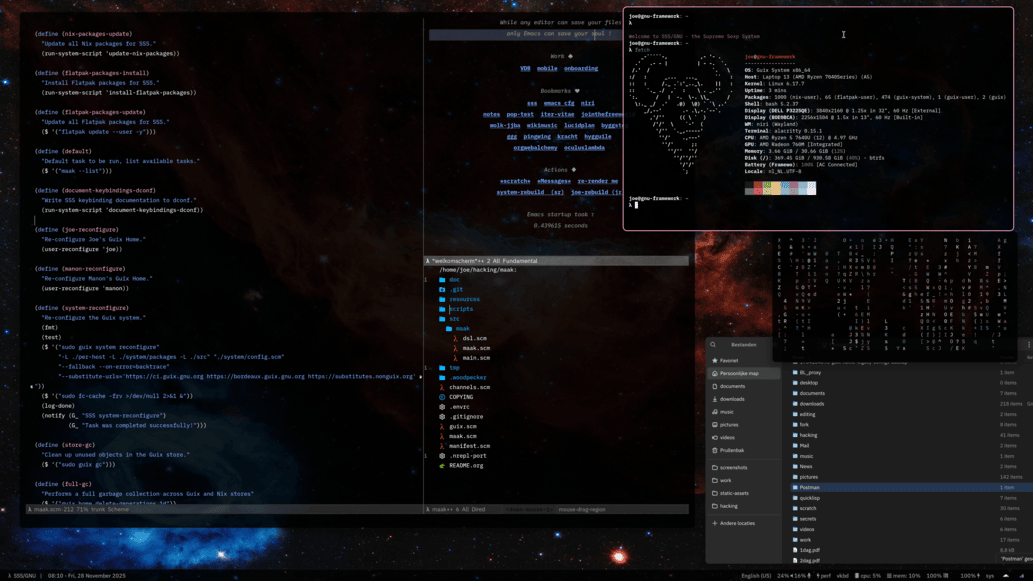Click the downloads icon in Files sidebar
The height and width of the screenshot is (581, 1033).
coord(714,399)
